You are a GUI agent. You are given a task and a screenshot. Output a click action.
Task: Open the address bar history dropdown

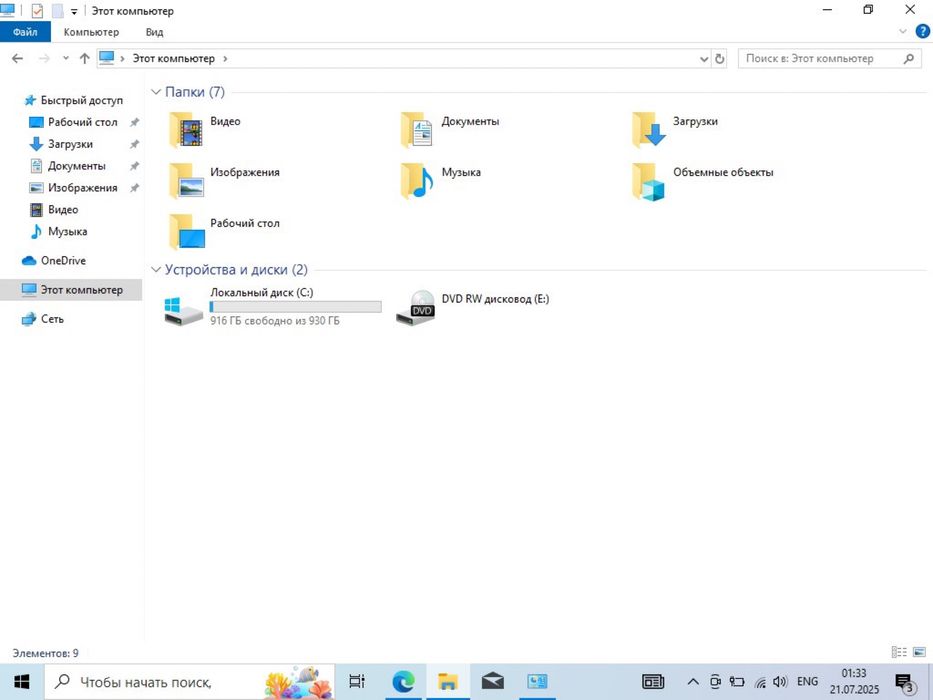[704, 59]
